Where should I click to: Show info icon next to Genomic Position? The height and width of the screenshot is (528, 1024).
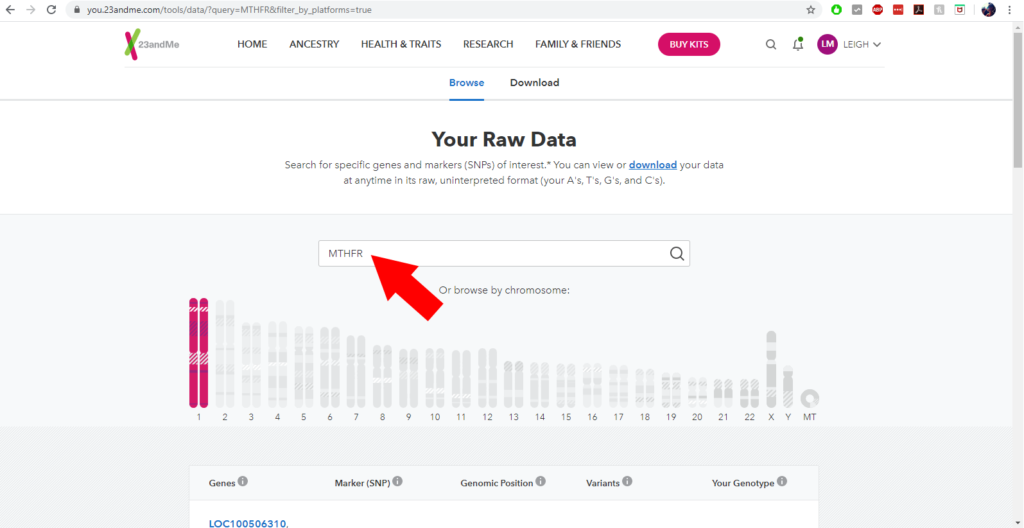click(541, 482)
